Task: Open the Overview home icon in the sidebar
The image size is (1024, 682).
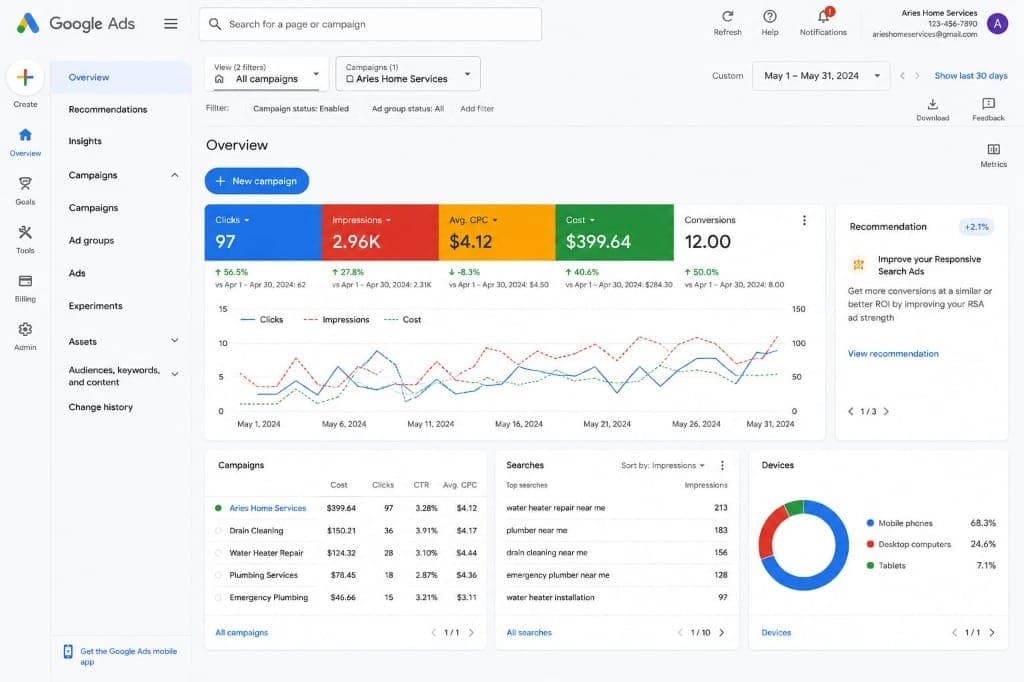Action: pyautogui.click(x=25, y=135)
